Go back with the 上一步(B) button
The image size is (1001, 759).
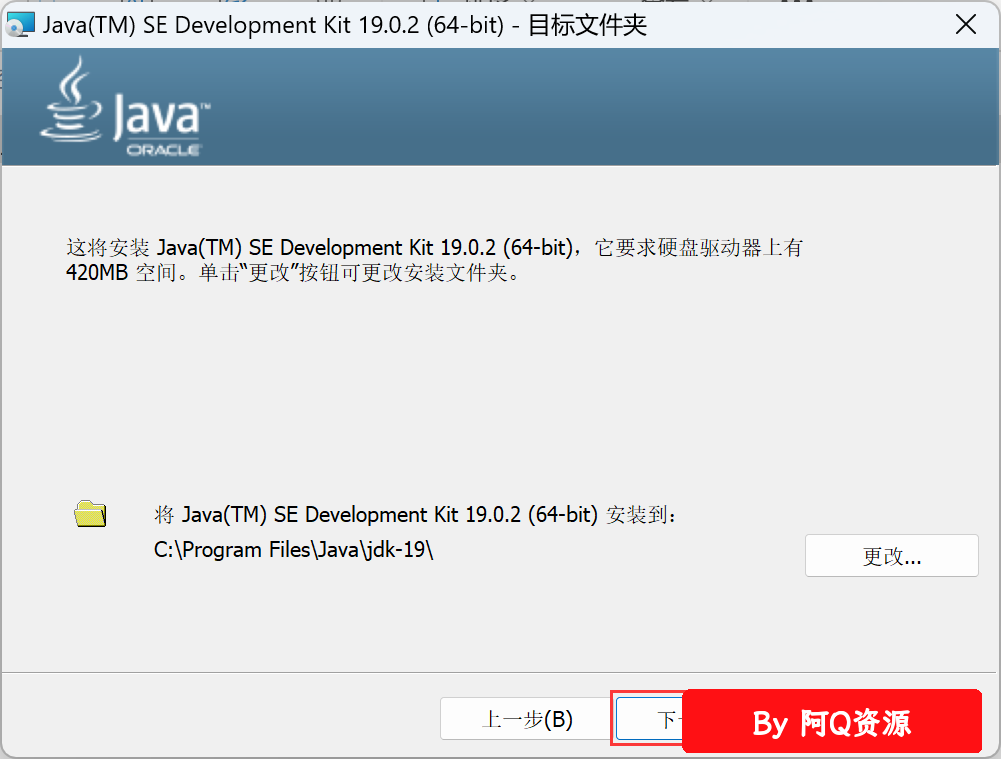526,719
